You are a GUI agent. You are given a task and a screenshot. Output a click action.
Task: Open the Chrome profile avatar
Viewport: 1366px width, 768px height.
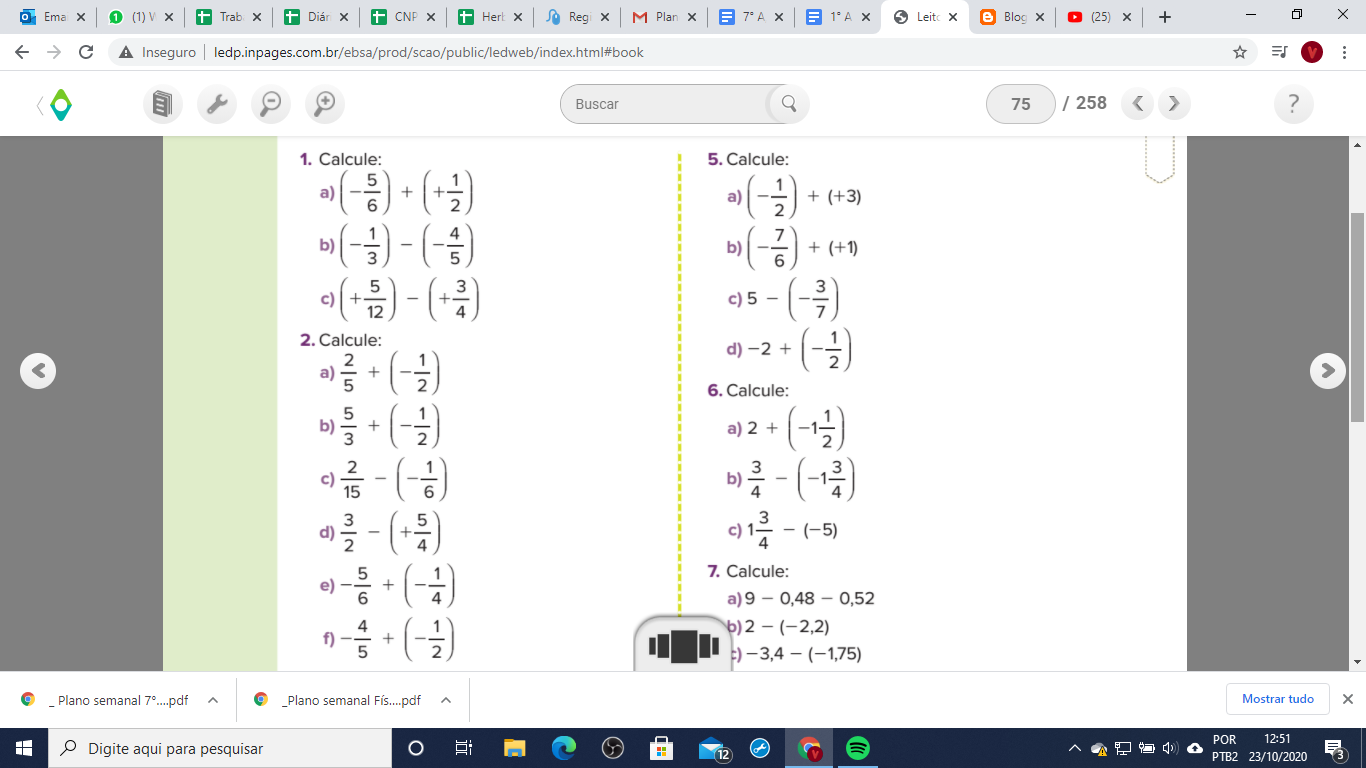pyautogui.click(x=1312, y=52)
